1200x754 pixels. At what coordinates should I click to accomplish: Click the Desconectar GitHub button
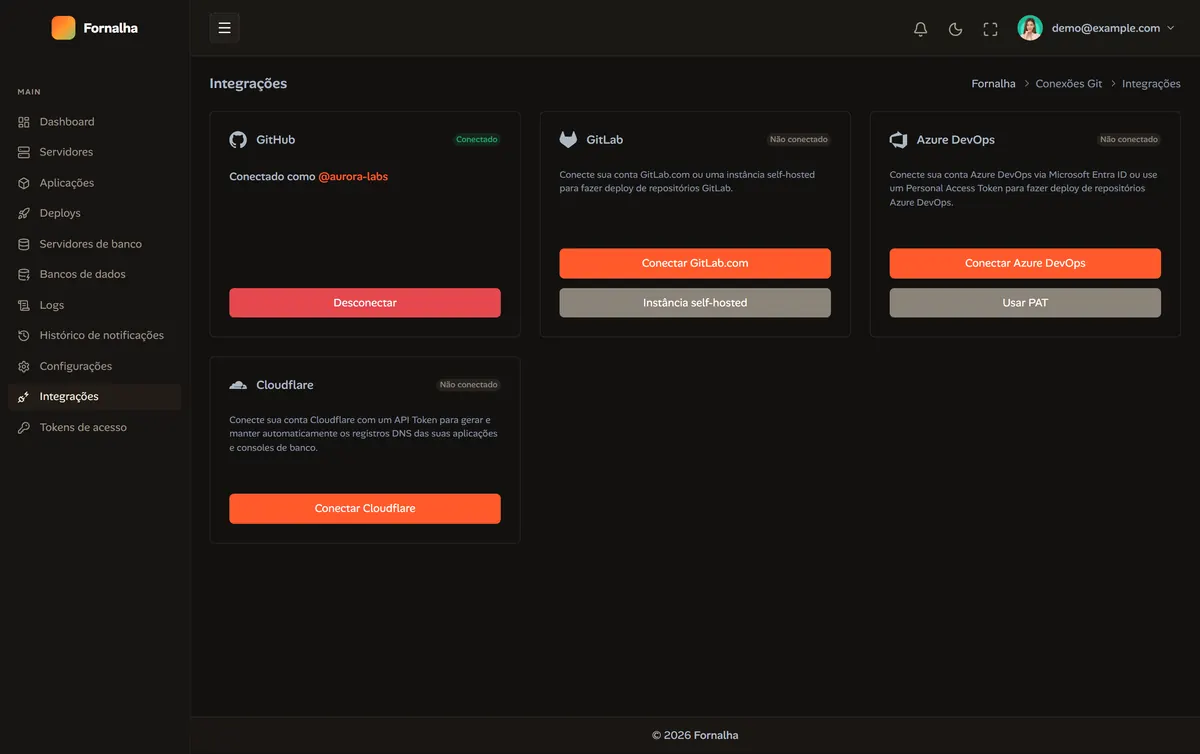365,303
